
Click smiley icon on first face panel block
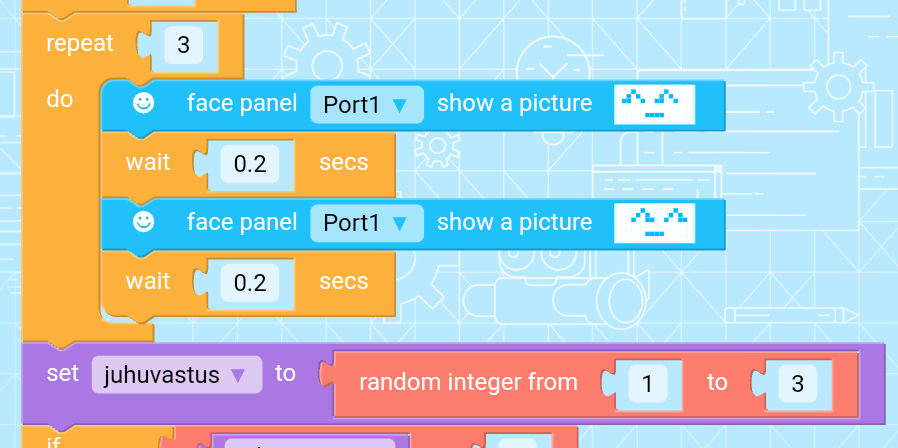click(143, 103)
